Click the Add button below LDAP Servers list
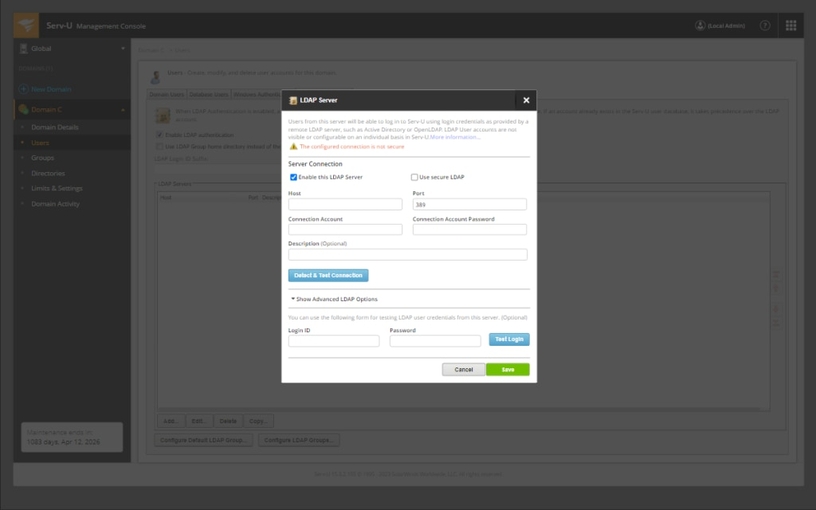This screenshot has height=510, width=816. pos(171,421)
